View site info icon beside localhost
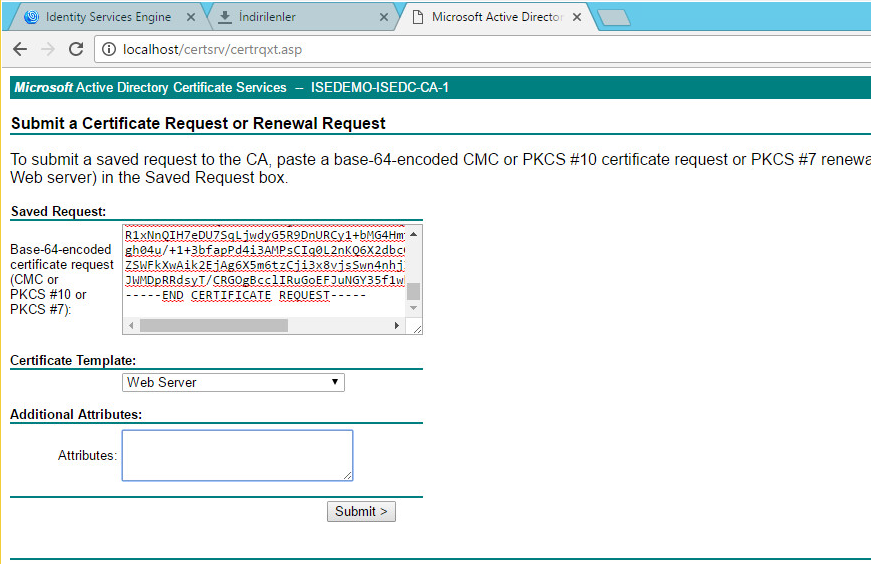 tap(109, 49)
